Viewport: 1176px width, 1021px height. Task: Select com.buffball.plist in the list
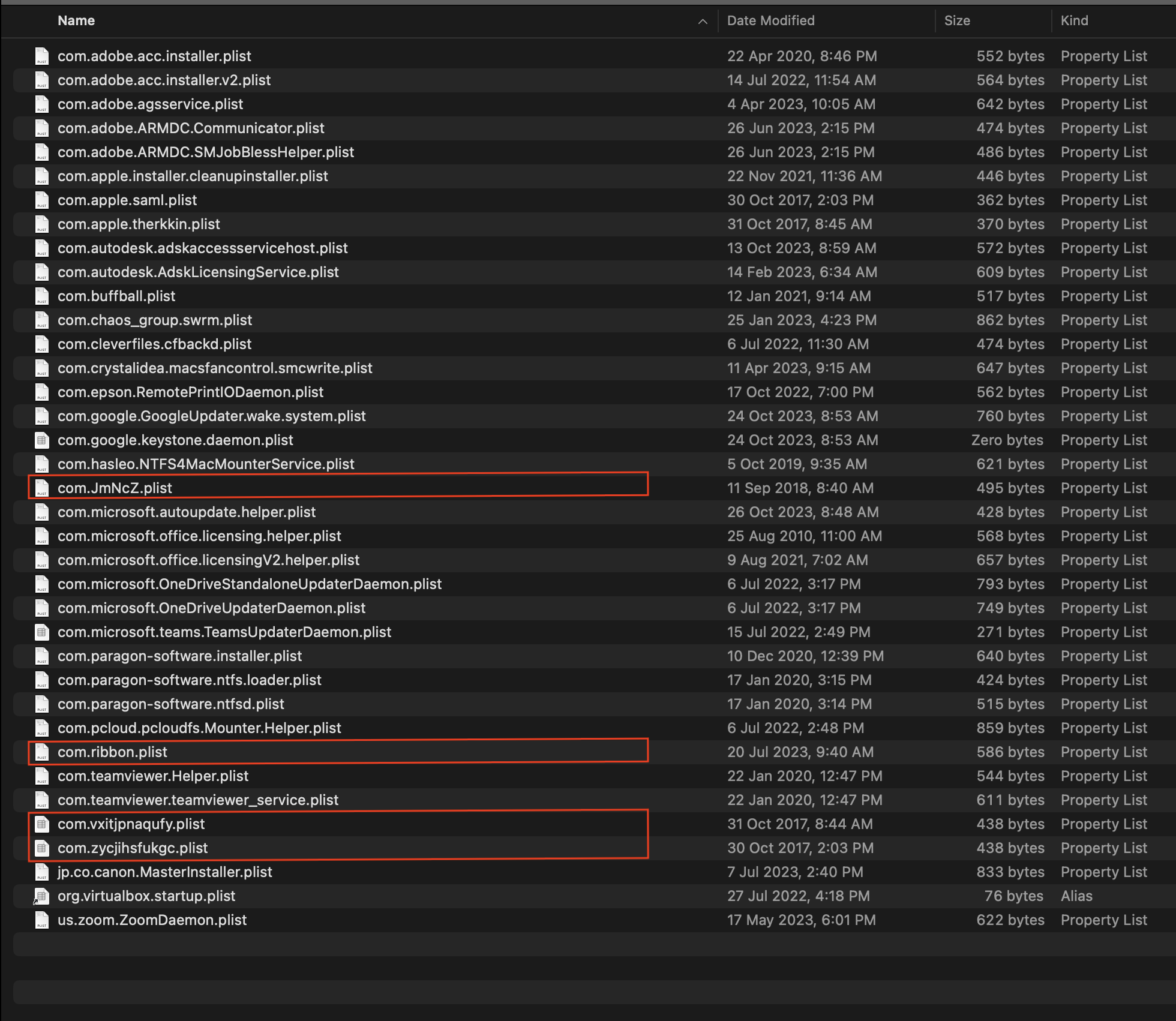116,296
